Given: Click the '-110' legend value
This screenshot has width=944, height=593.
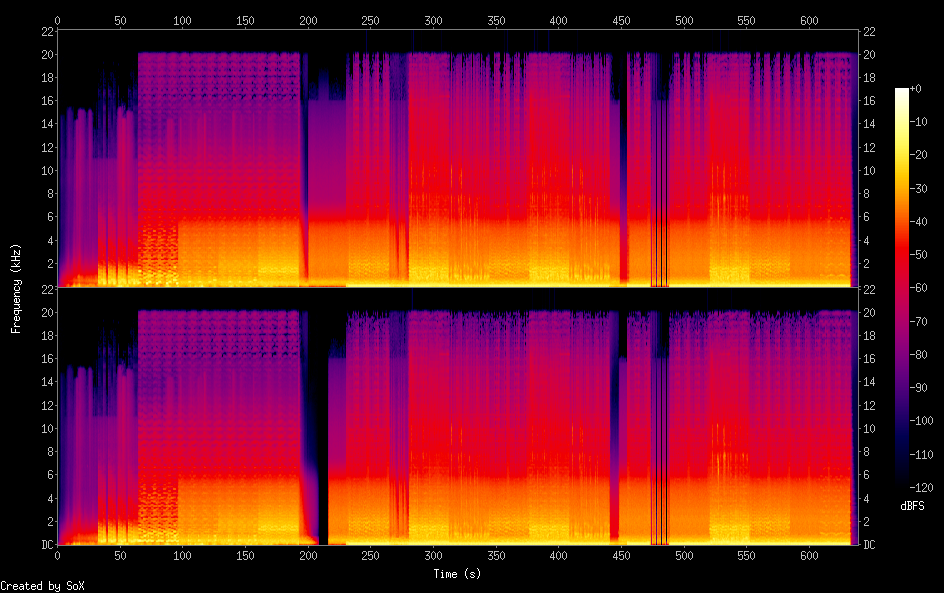Looking at the screenshot, I should pyautogui.click(x=922, y=455).
